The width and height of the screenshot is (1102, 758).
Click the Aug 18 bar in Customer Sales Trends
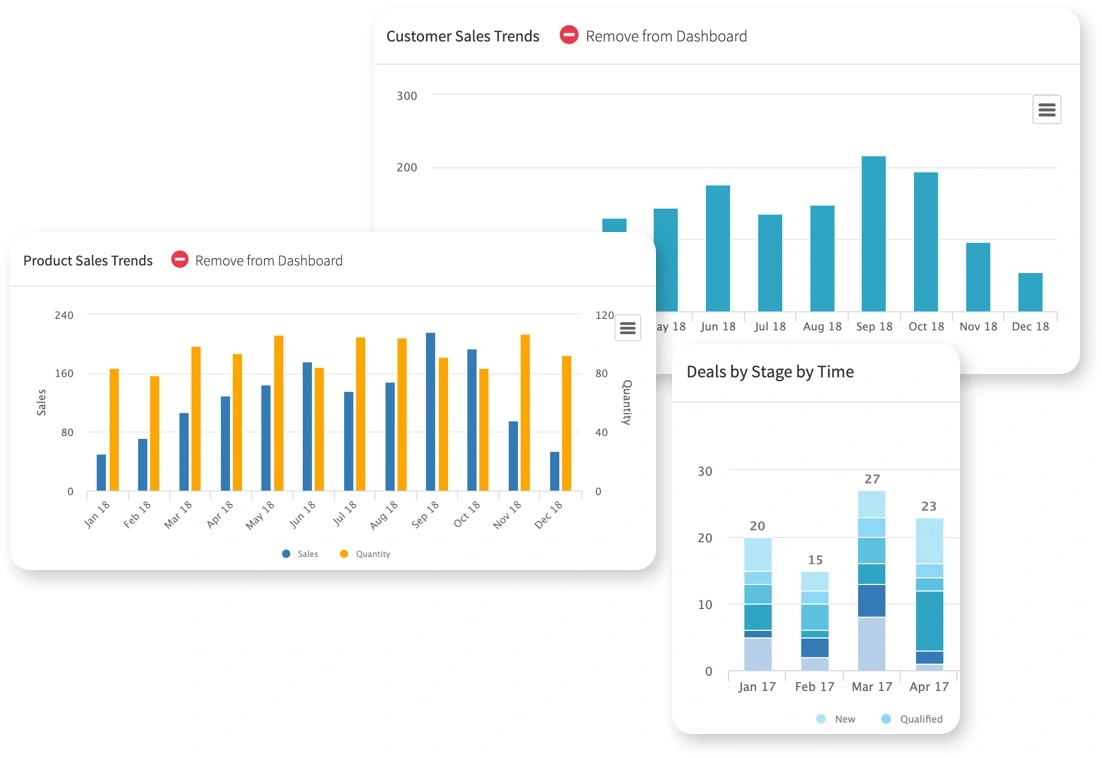pyautogui.click(x=822, y=259)
